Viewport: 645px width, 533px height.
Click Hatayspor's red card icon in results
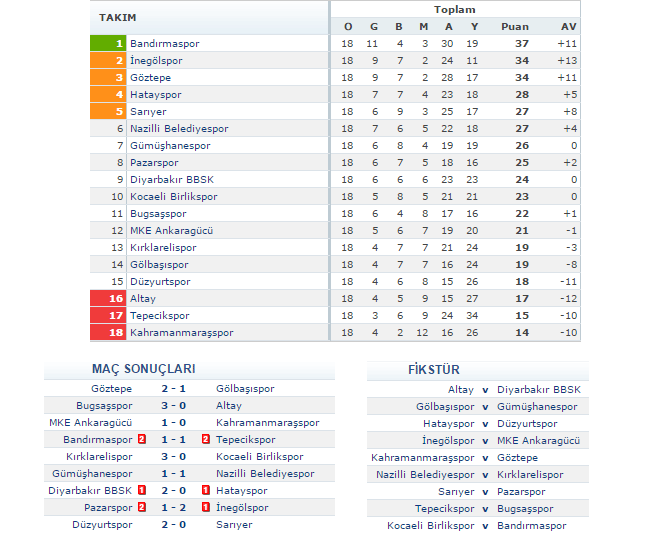tap(205, 491)
